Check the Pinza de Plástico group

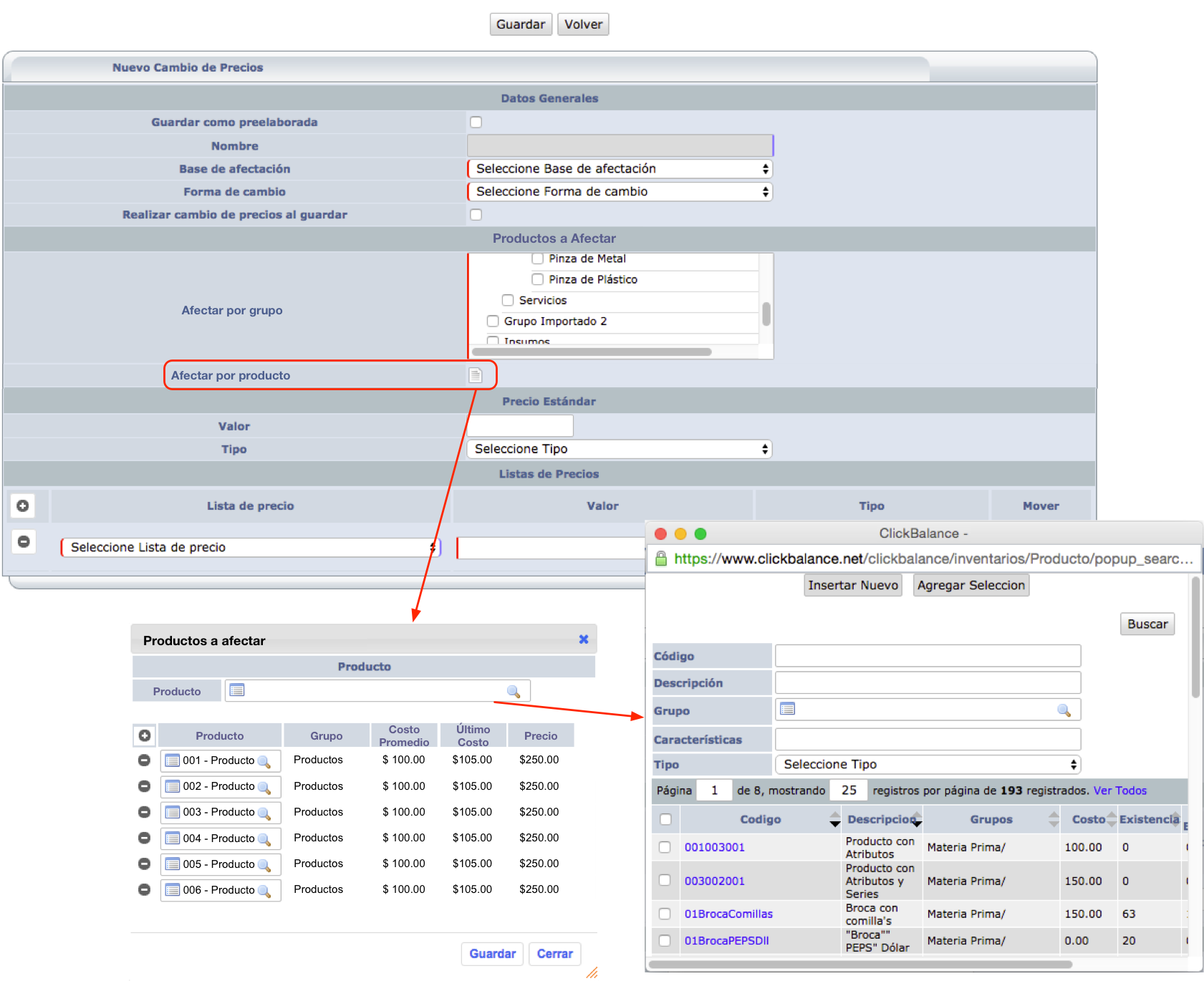click(538, 279)
